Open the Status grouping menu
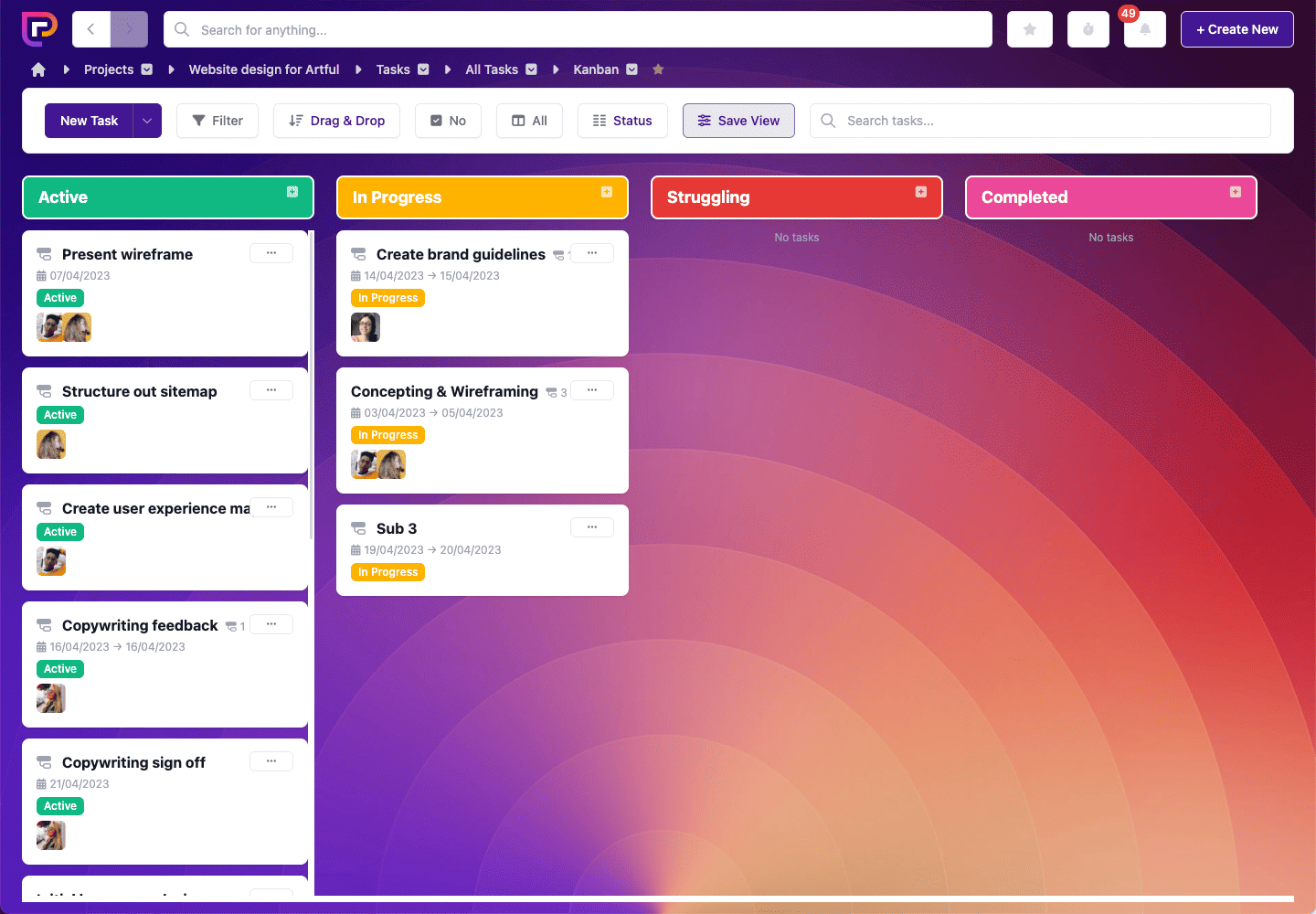Viewport: 1316px width, 914px height. [x=622, y=120]
